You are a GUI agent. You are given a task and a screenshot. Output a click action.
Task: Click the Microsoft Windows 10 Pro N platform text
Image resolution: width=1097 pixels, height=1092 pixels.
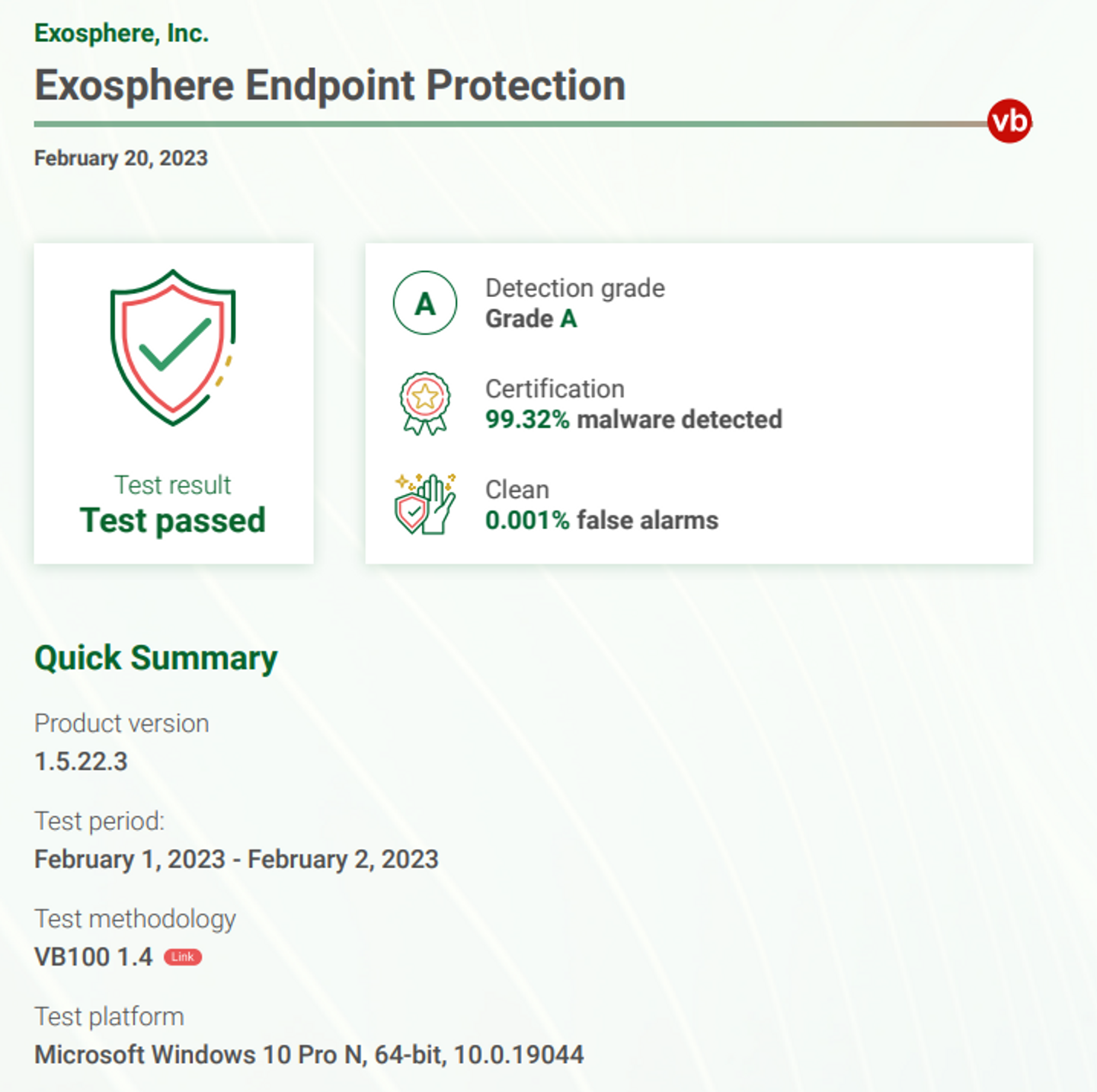pos(309,1055)
